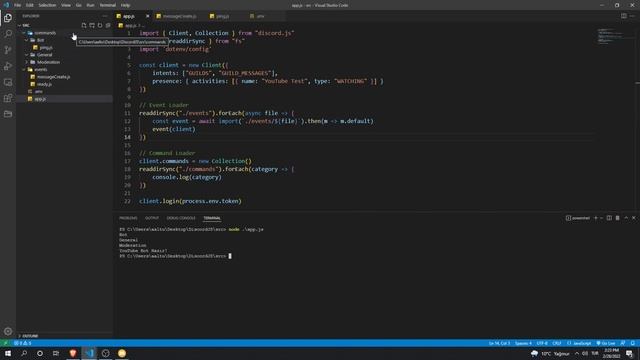The height and width of the screenshot is (360, 640).
Task: Close the terminal panel
Action: click(x=634, y=218)
